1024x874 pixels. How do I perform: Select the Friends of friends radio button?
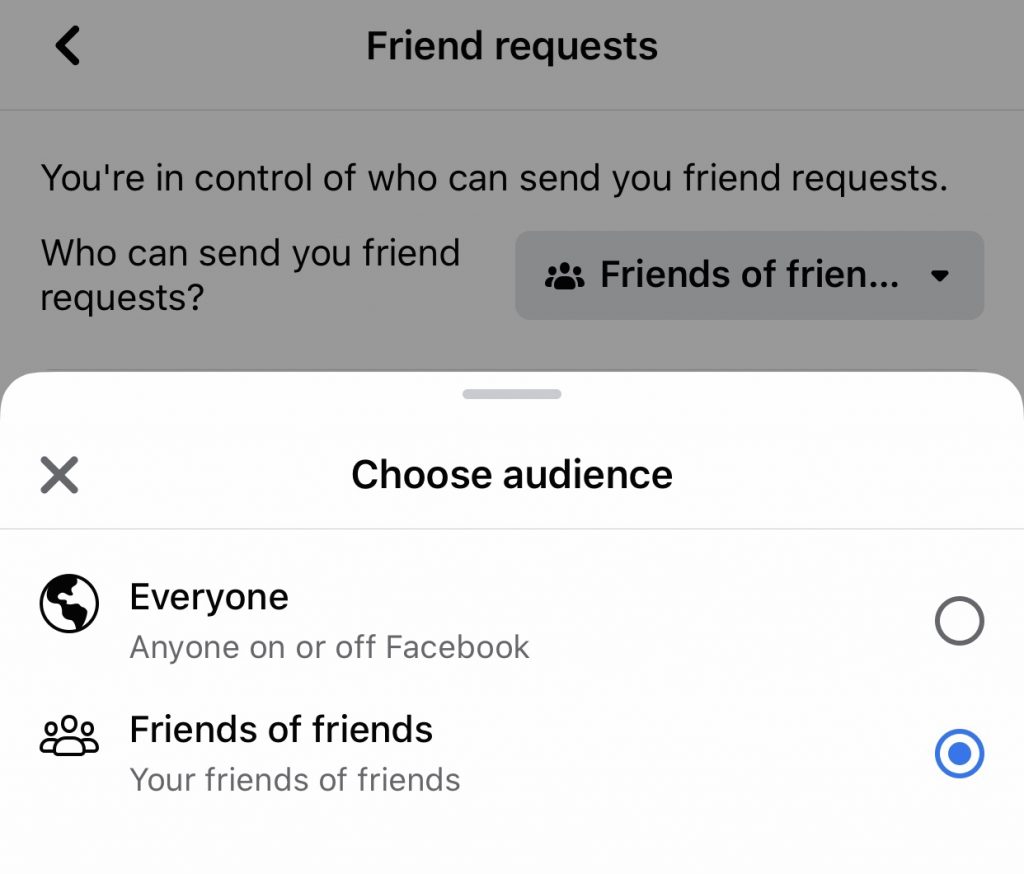[x=959, y=754]
